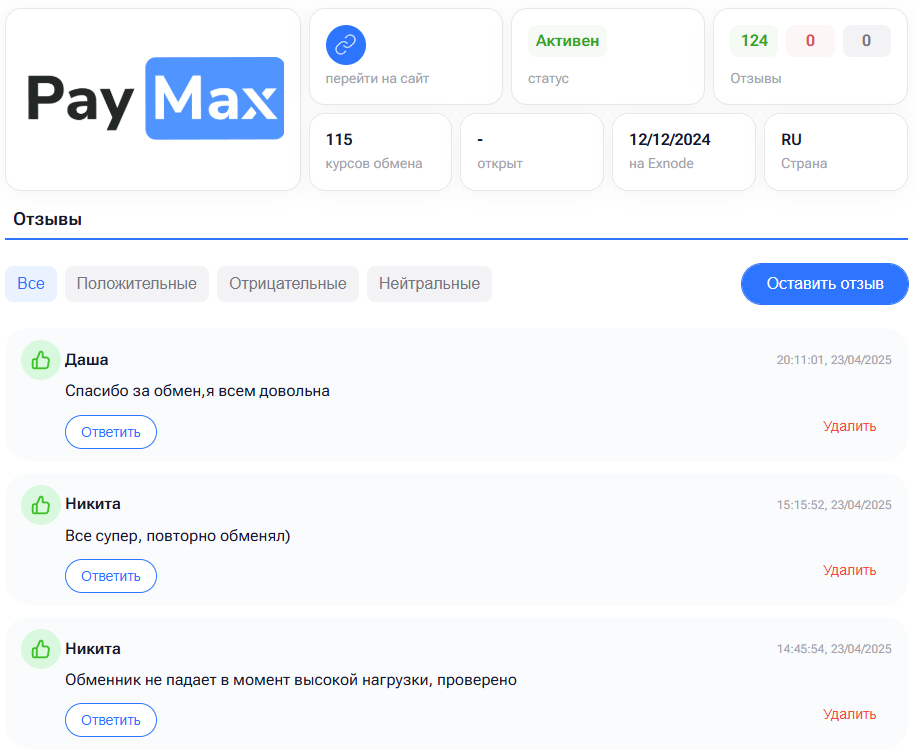The image size is (916, 753).
Task: Filter reviews by Нейтральные
Action: coord(429,284)
